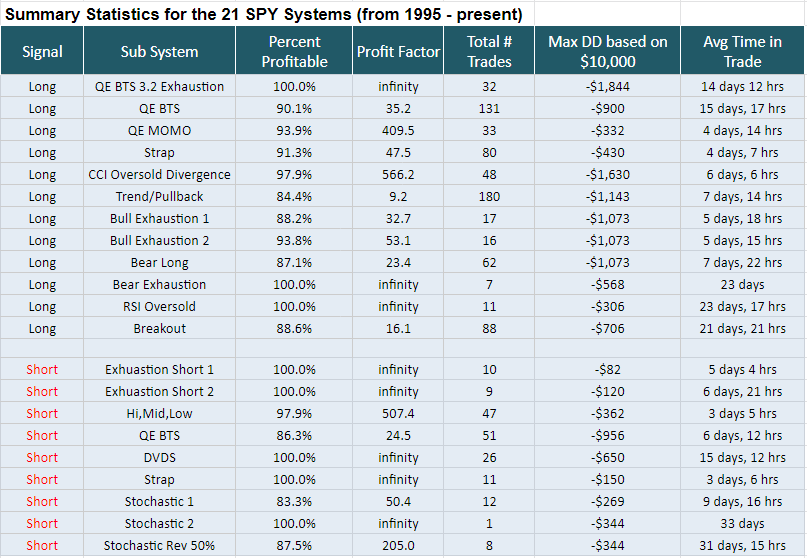Click the 90.1% percent profitable cell
807x558 pixels.
(x=294, y=108)
